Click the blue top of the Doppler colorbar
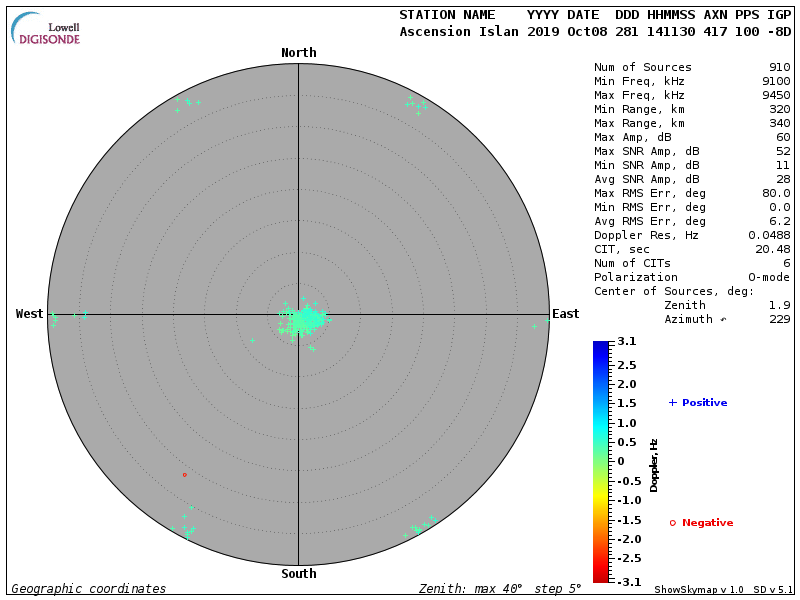 point(600,348)
